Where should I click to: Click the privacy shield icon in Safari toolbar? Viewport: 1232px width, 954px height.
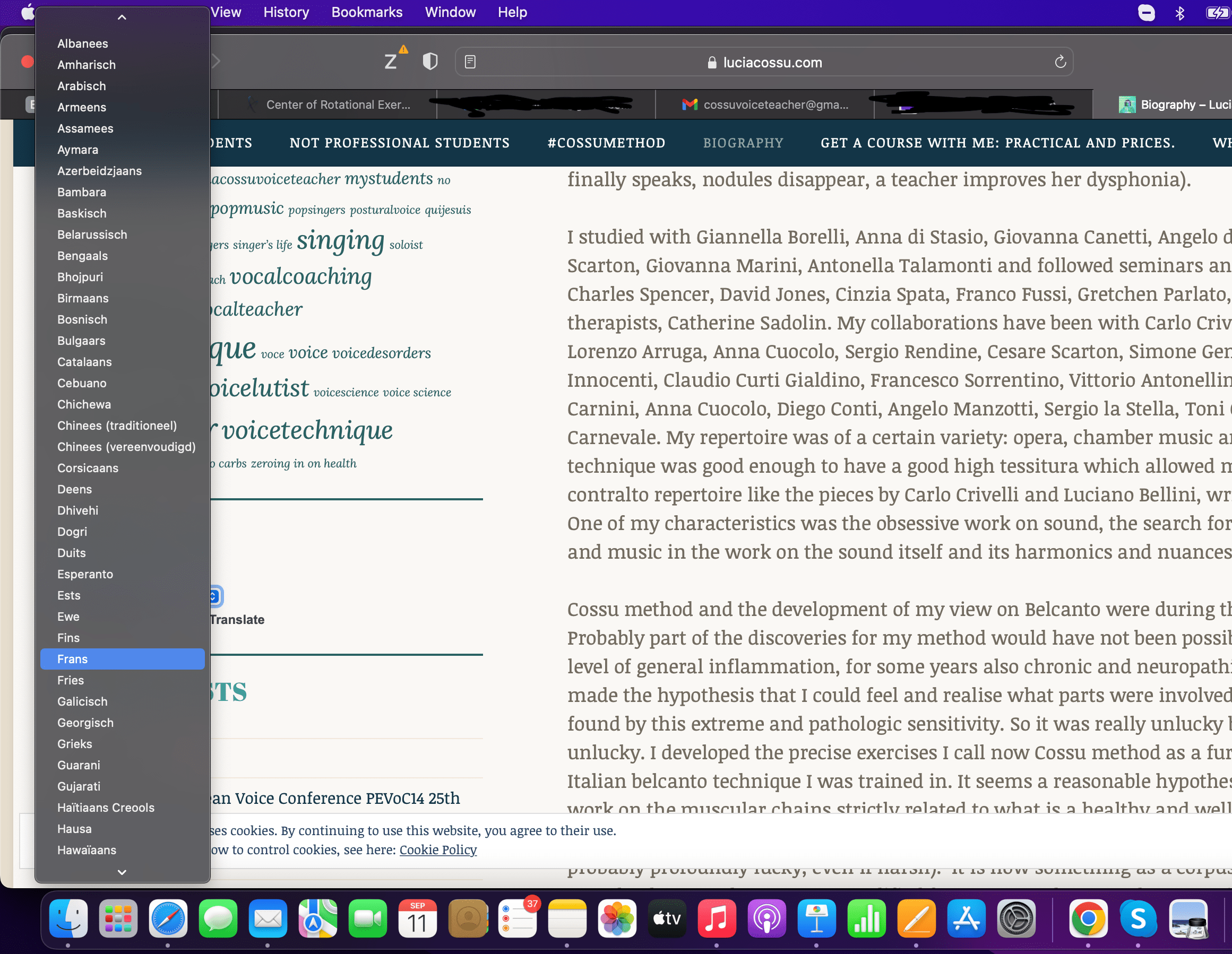(x=430, y=62)
